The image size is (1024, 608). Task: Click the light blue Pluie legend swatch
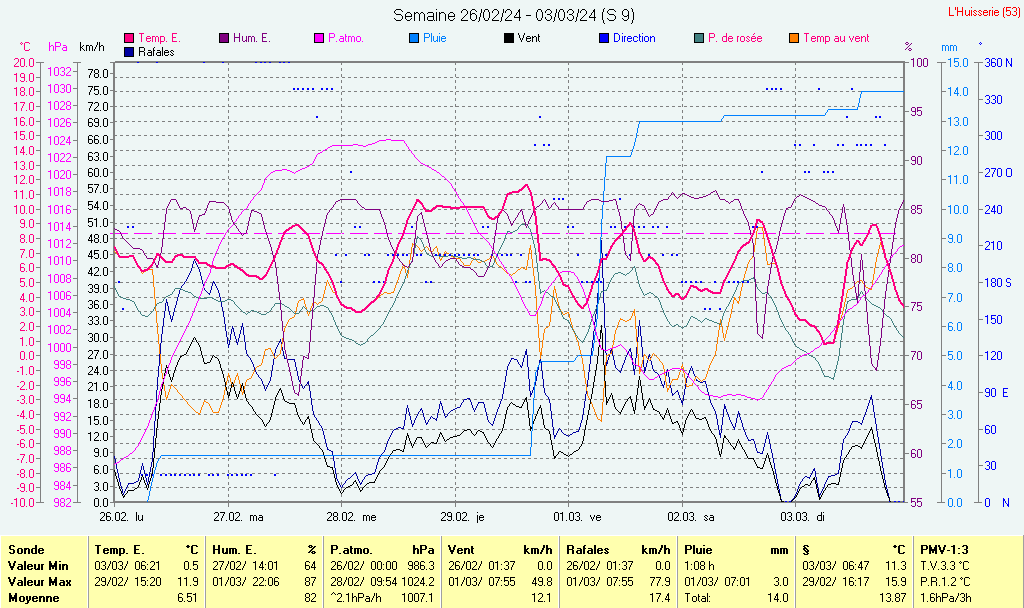point(413,38)
